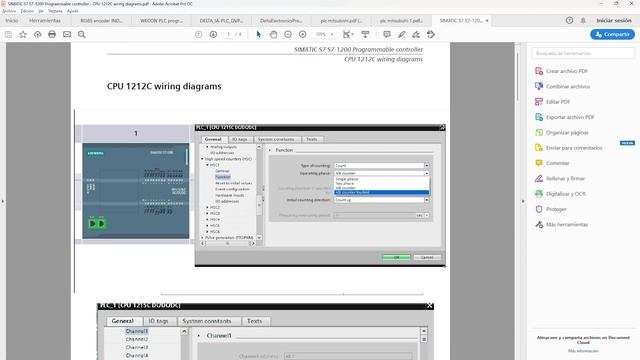Viewport: 640px width, 360px height.
Task: Open the notifications bell
Action: click(583, 20)
